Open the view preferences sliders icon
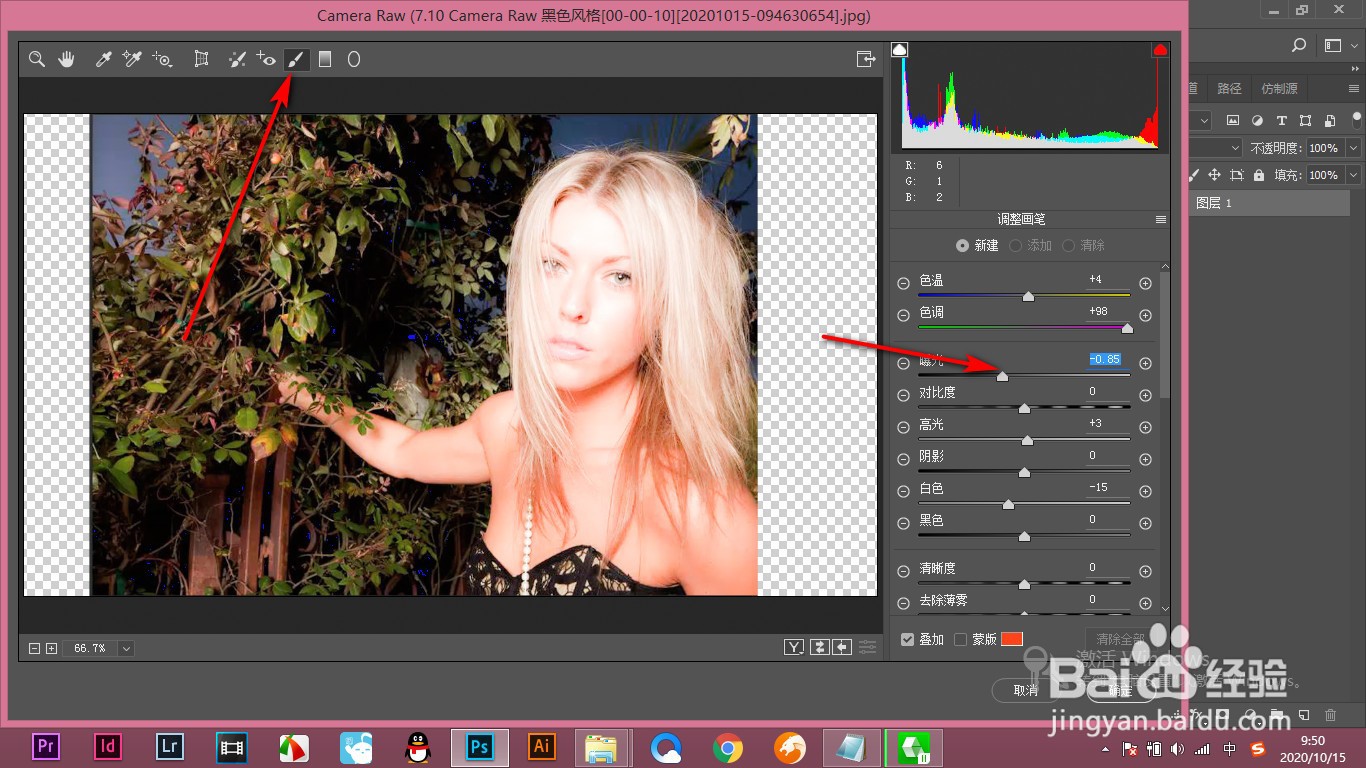The height and width of the screenshot is (768, 1366). (x=867, y=647)
